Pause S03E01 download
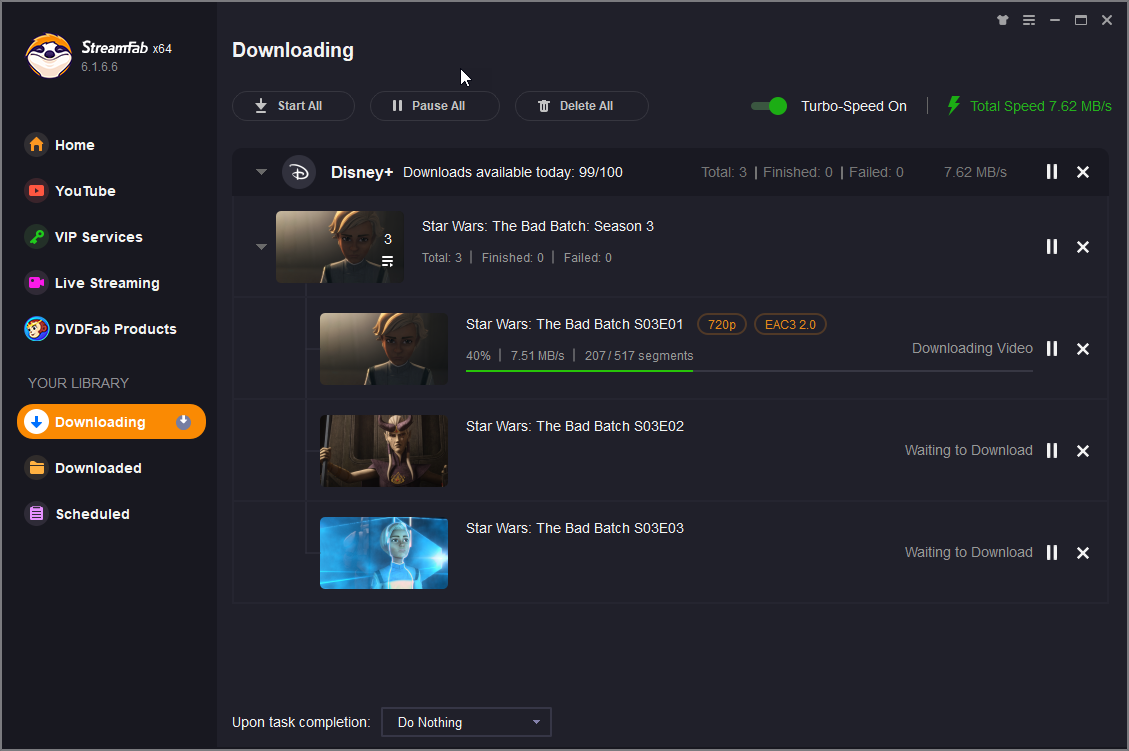This screenshot has width=1129, height=751. (1052, 348)
